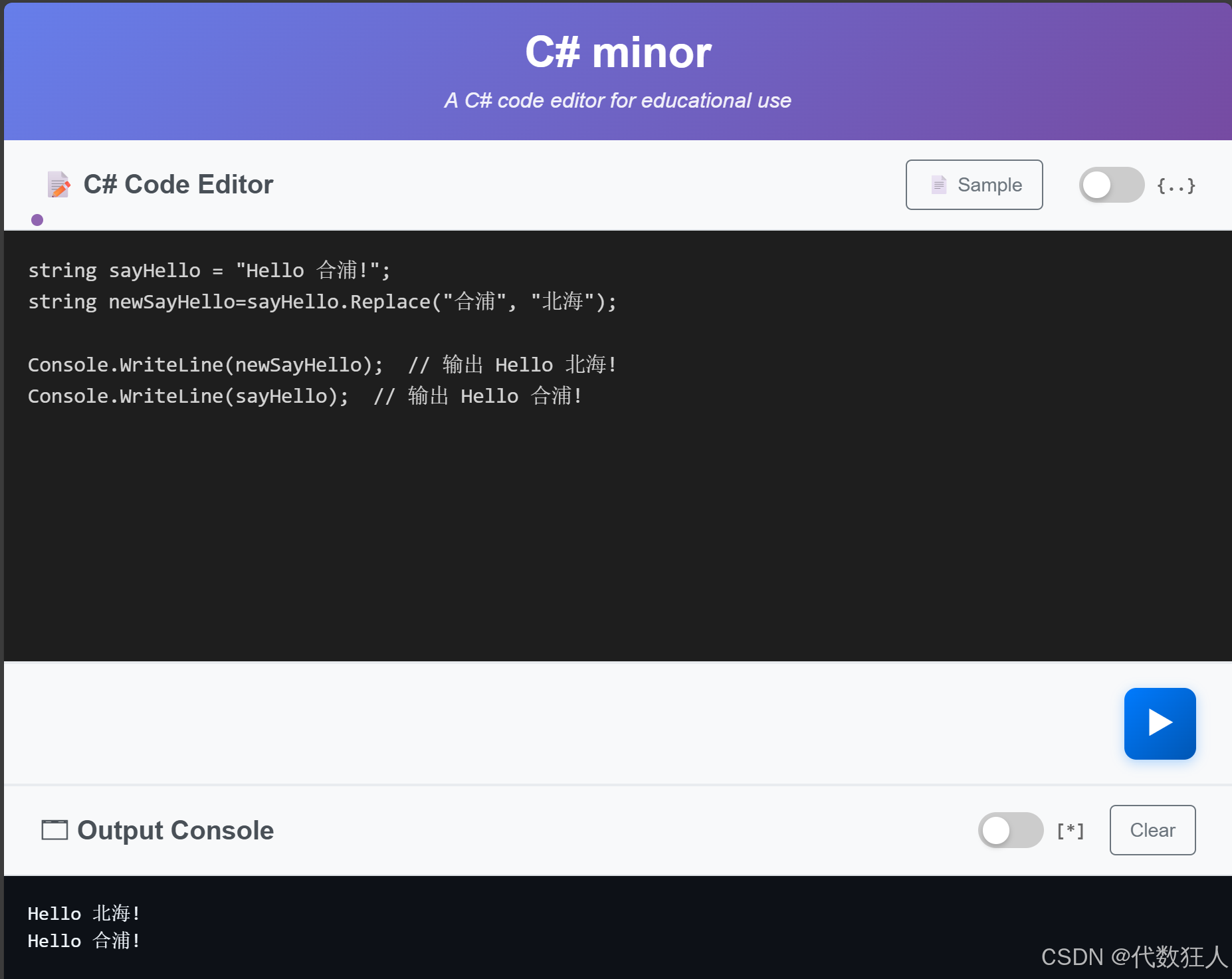Click the subtitle 'A C# code editor for educational use'
The height and width of the screenshot is (979, 1232).
click(x=618, y=100)
